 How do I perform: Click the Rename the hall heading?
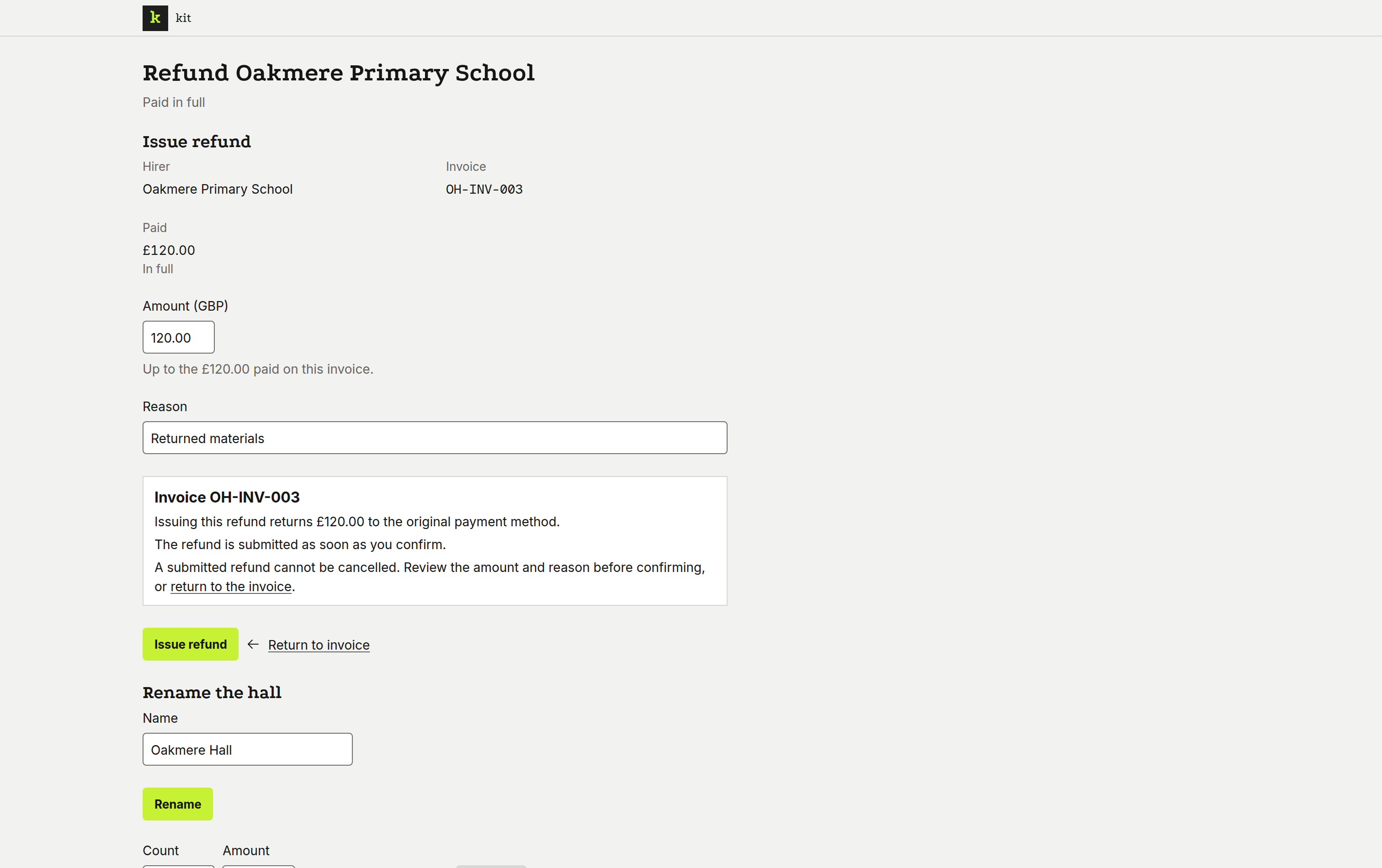coord(212,693)
